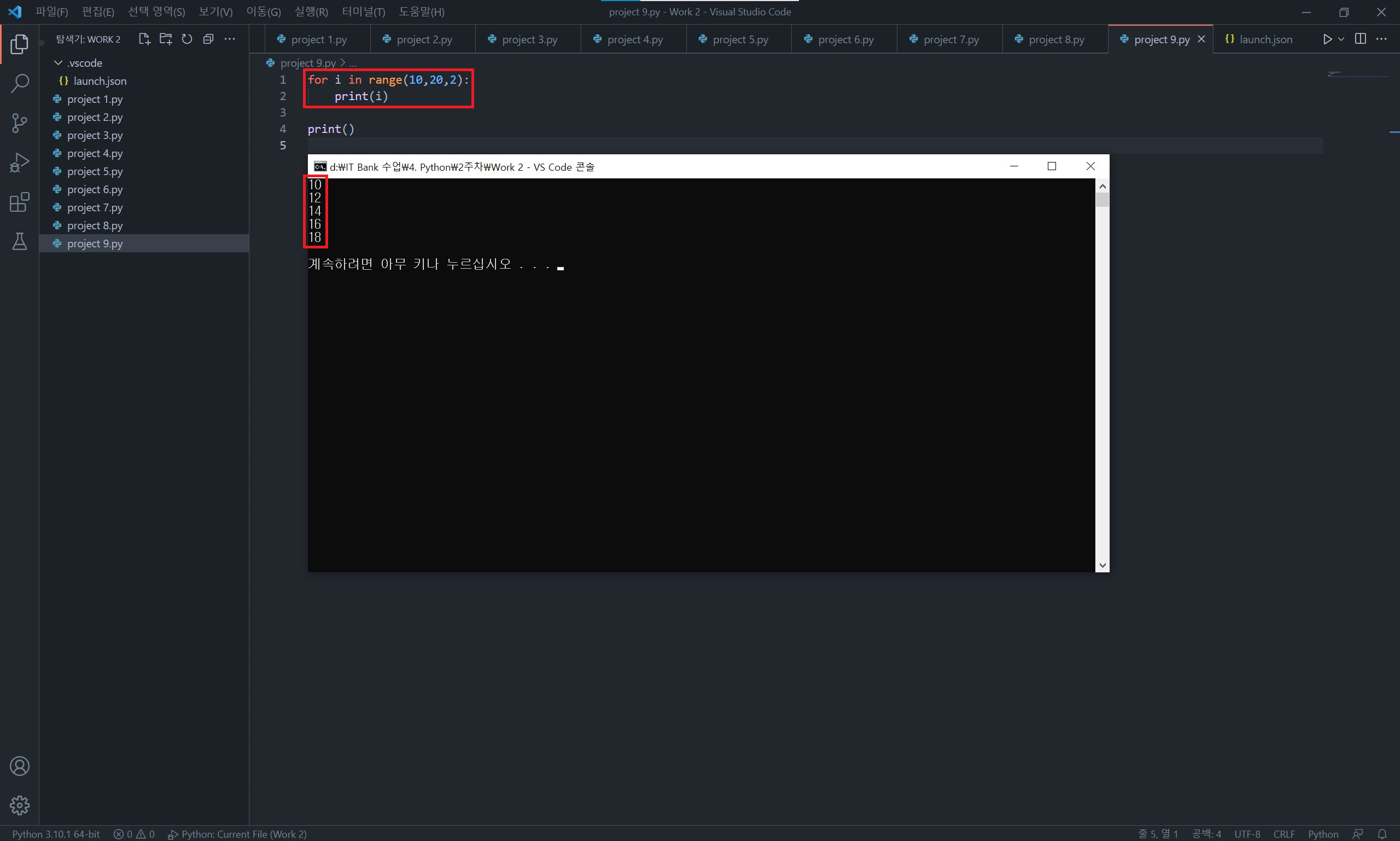1400x841 pixels.
Task: Open the Extensions view
Action: coord(19,202)
